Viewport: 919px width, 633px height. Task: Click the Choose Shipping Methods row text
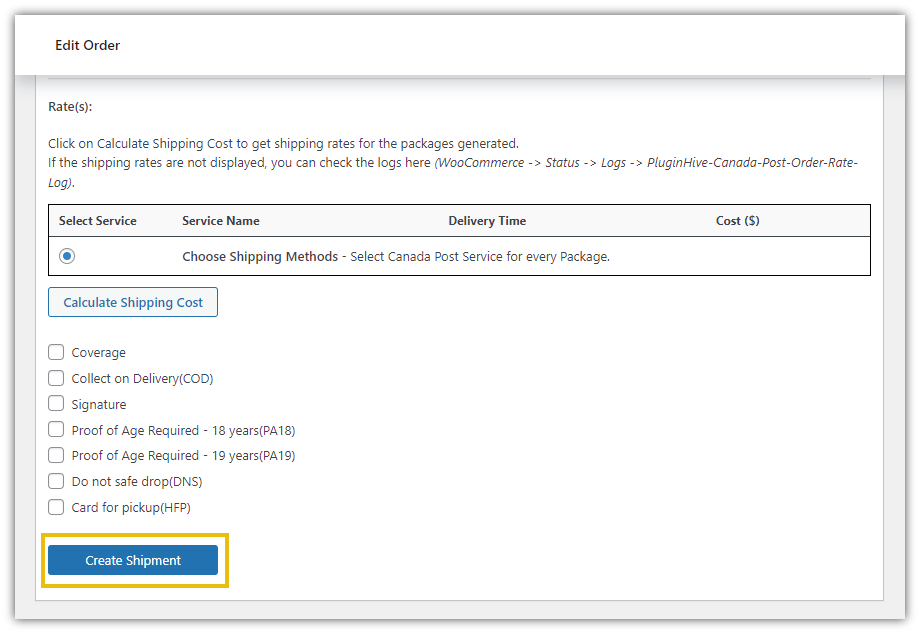396,257
